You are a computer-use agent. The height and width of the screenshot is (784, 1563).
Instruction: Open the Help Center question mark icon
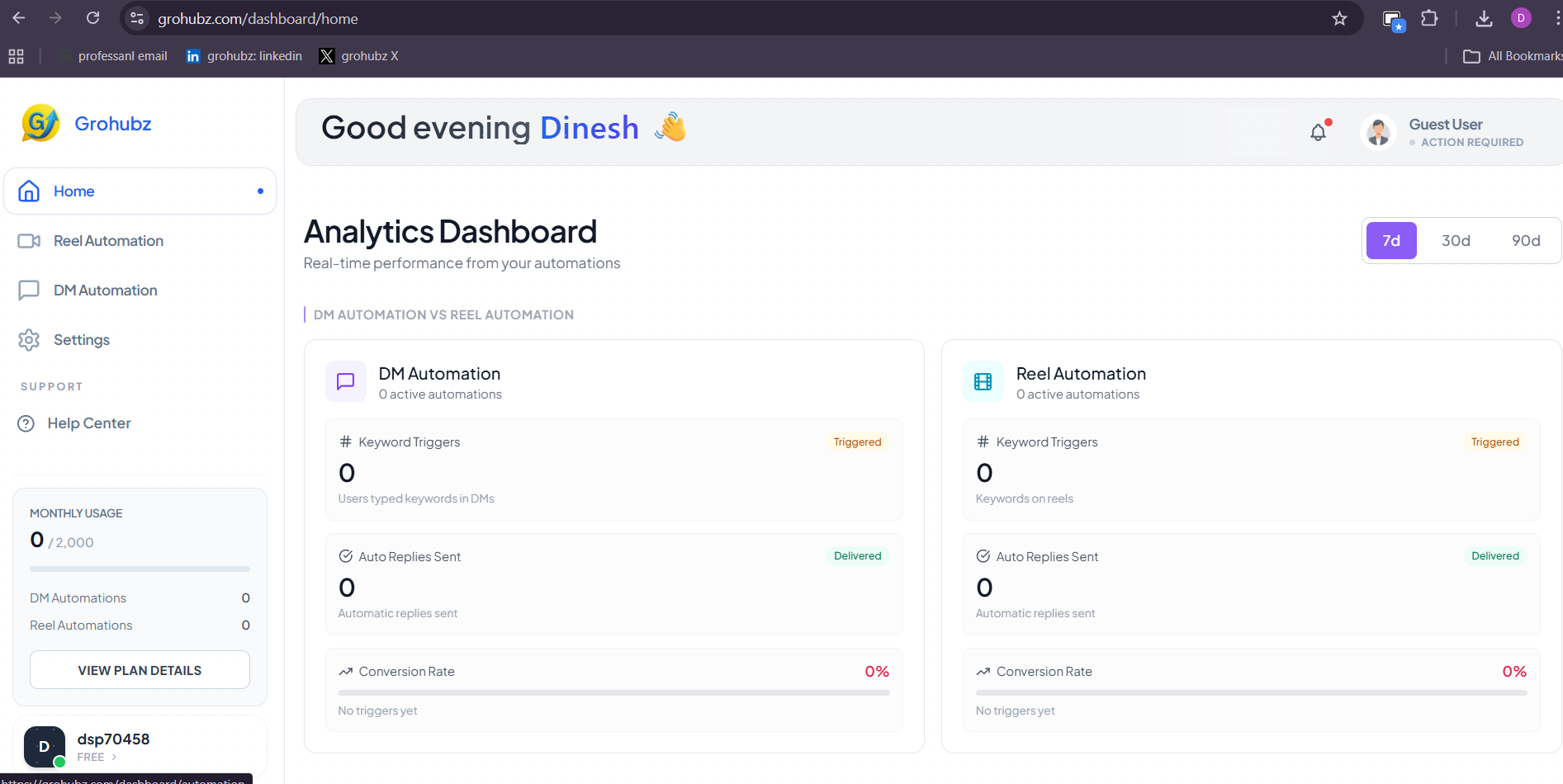pyautogui.click(x=26, y=423)
